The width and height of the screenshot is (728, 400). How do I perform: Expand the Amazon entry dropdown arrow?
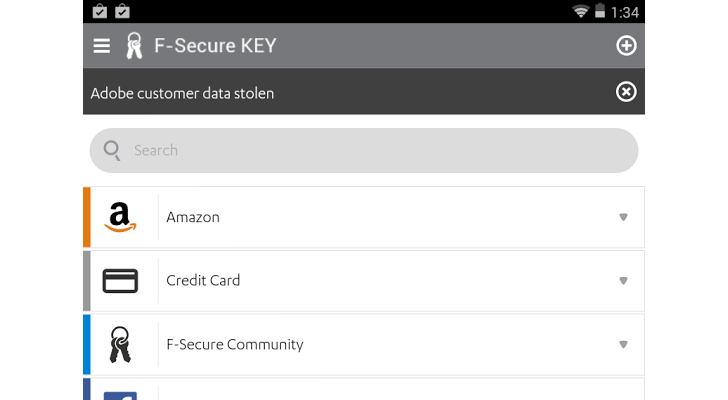click(x=623, y=217)
